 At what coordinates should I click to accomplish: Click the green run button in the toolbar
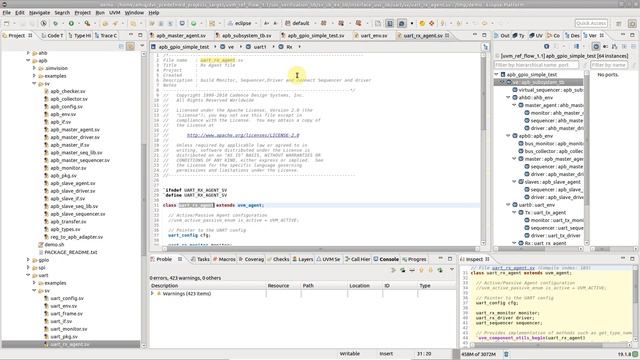tap(71, 24)
